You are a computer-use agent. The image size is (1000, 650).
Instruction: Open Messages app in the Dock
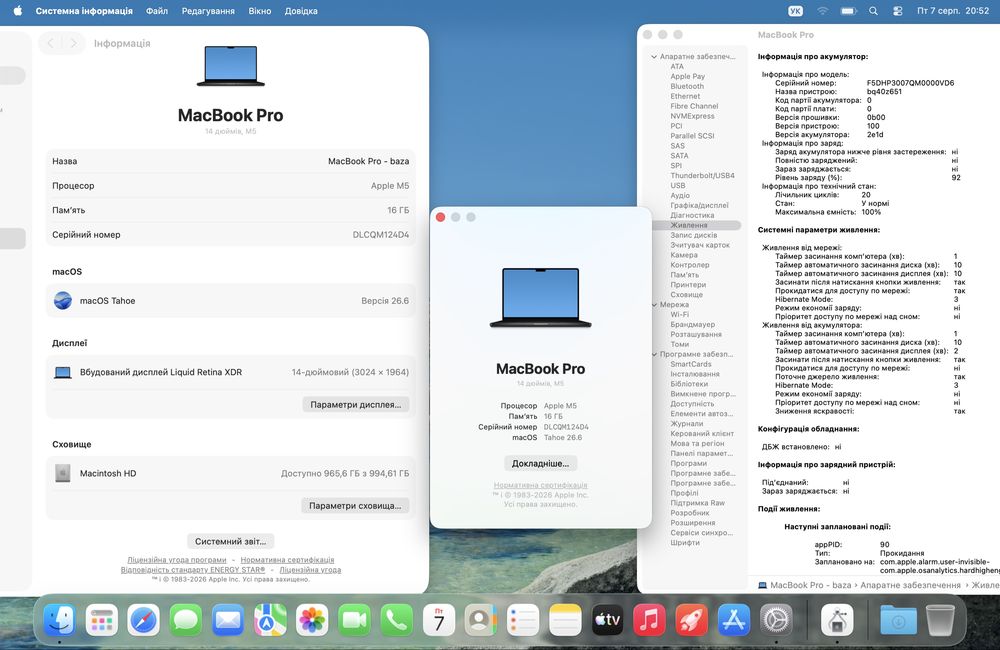click(186, 619)
